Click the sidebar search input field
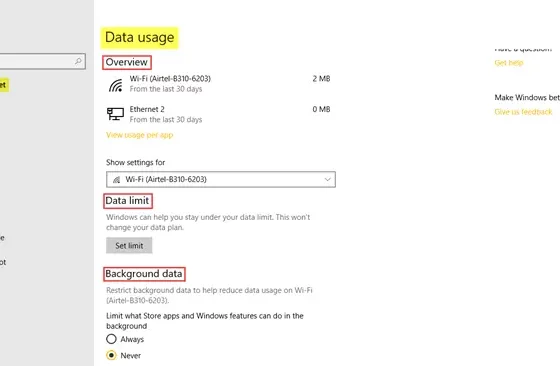The width and height of the screenshot is (560, 366). 39,61
